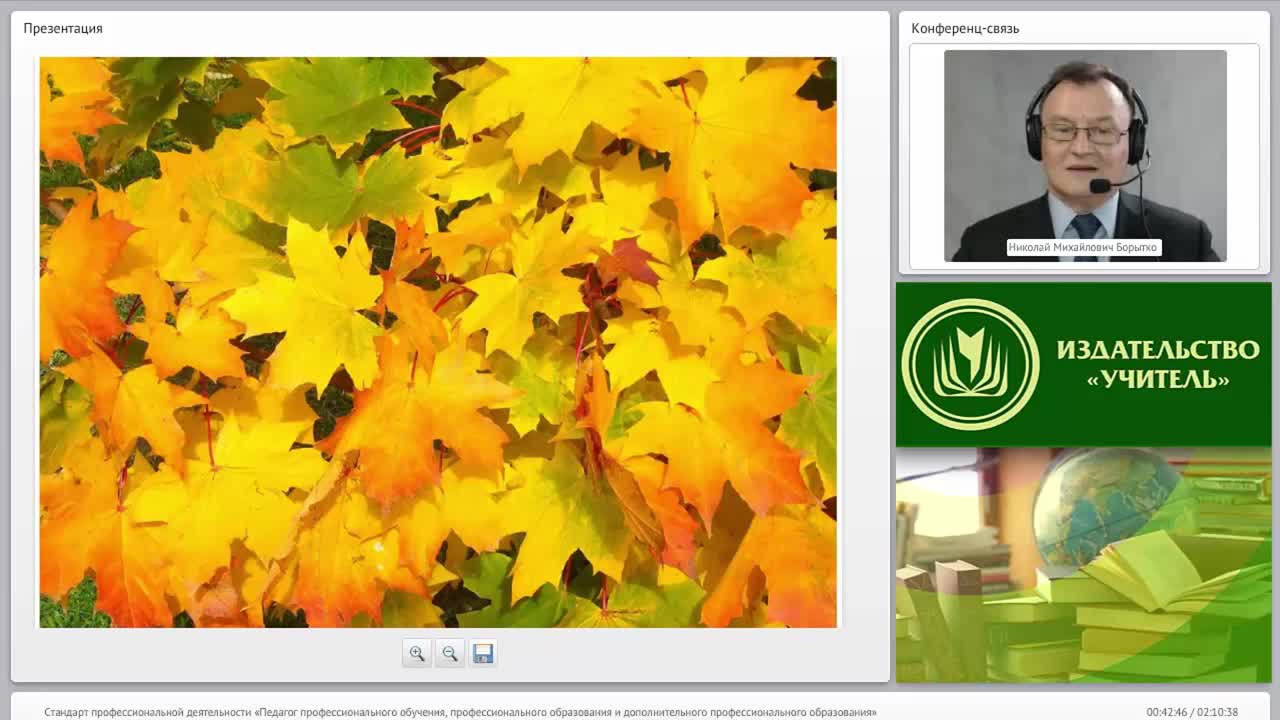Click the Издательство «Учитель» round logo emblem
Image resolution: width=1280 pixels, height=720 pixels.
[x=970, y=364]
